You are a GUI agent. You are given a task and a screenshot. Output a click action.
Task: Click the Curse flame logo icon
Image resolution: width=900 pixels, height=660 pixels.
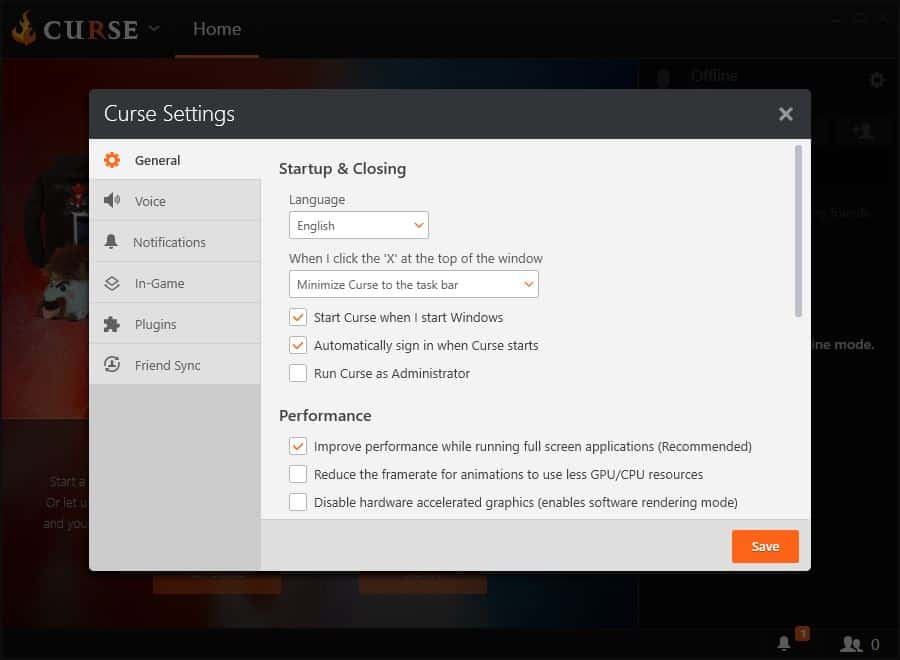[24, 28]
